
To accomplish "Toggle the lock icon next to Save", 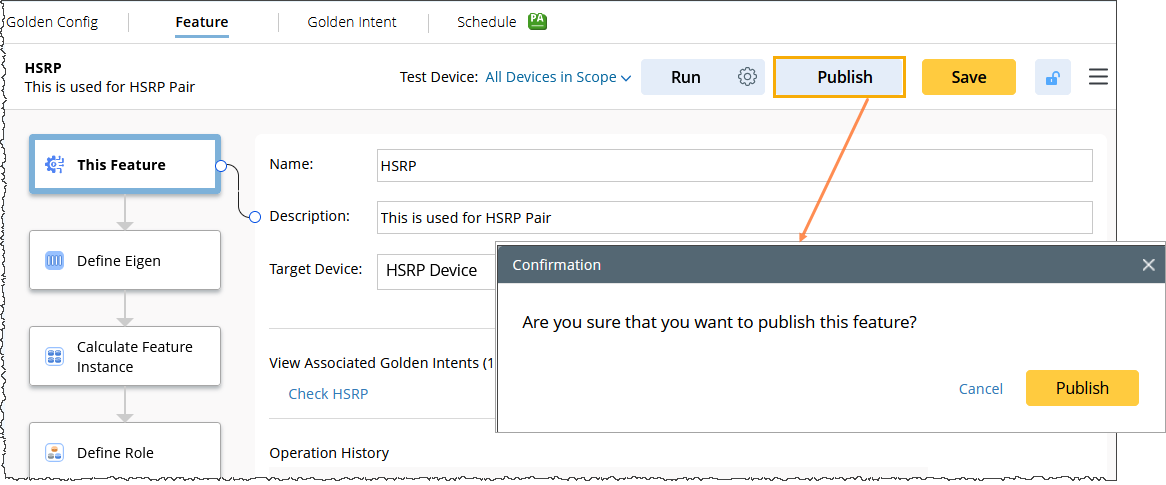I will [1052, 78].
